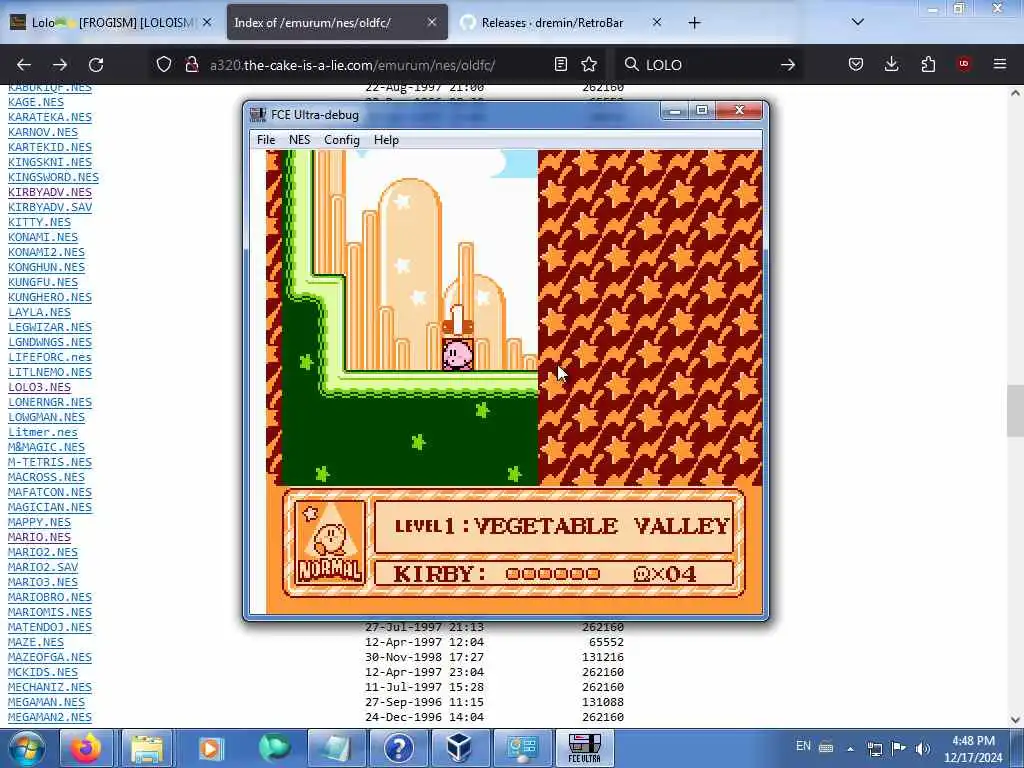
Task: Switch to the Releases dremin/RetroBar tab
Action: pyautogui.click(x=552, y=23)
